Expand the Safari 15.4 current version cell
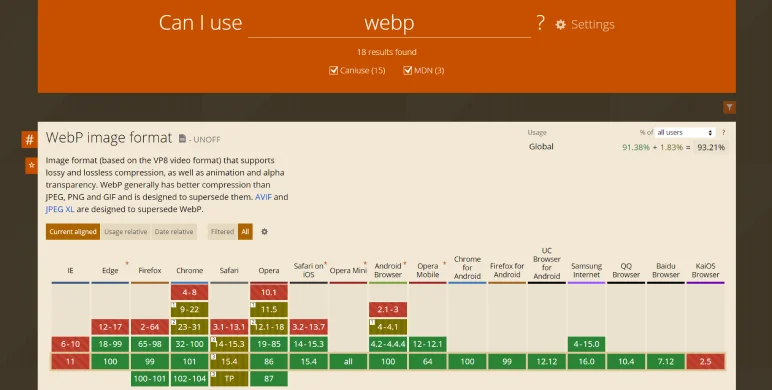This screenshot has width=772, height=390. pos(229,361)
